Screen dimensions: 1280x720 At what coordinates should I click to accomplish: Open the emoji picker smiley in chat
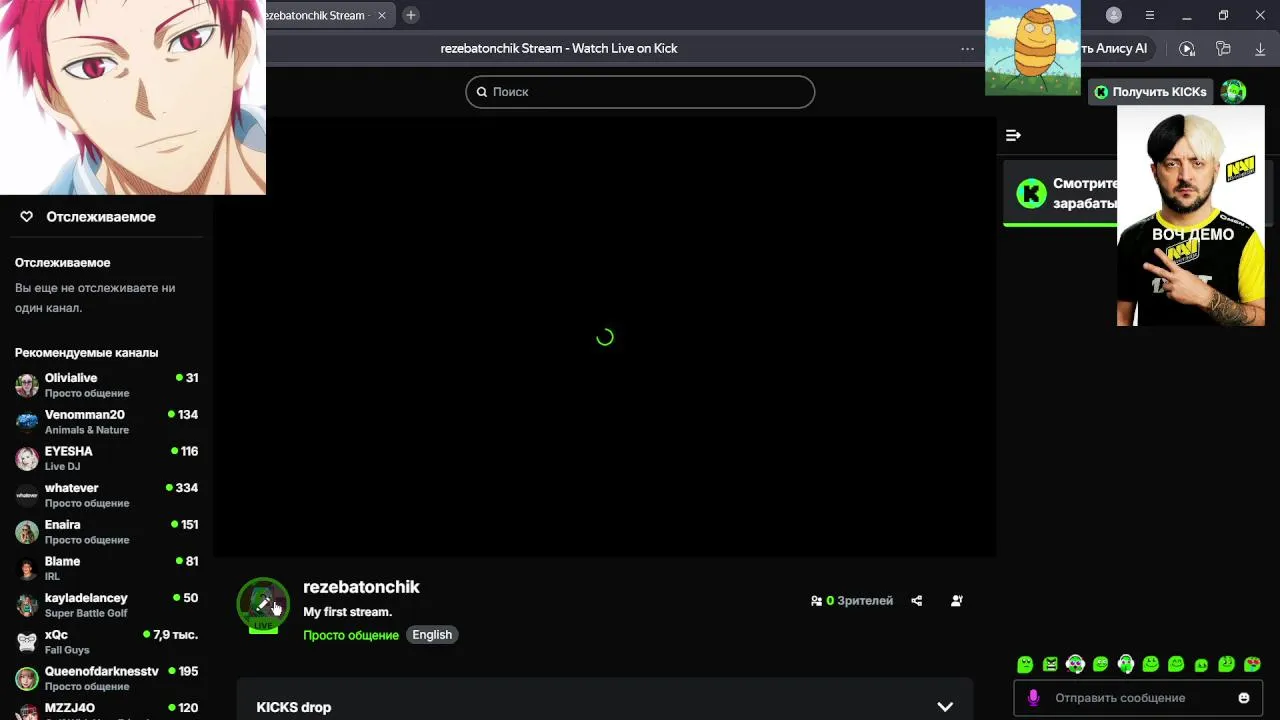pyautogui.click(x=1244, y=698)
